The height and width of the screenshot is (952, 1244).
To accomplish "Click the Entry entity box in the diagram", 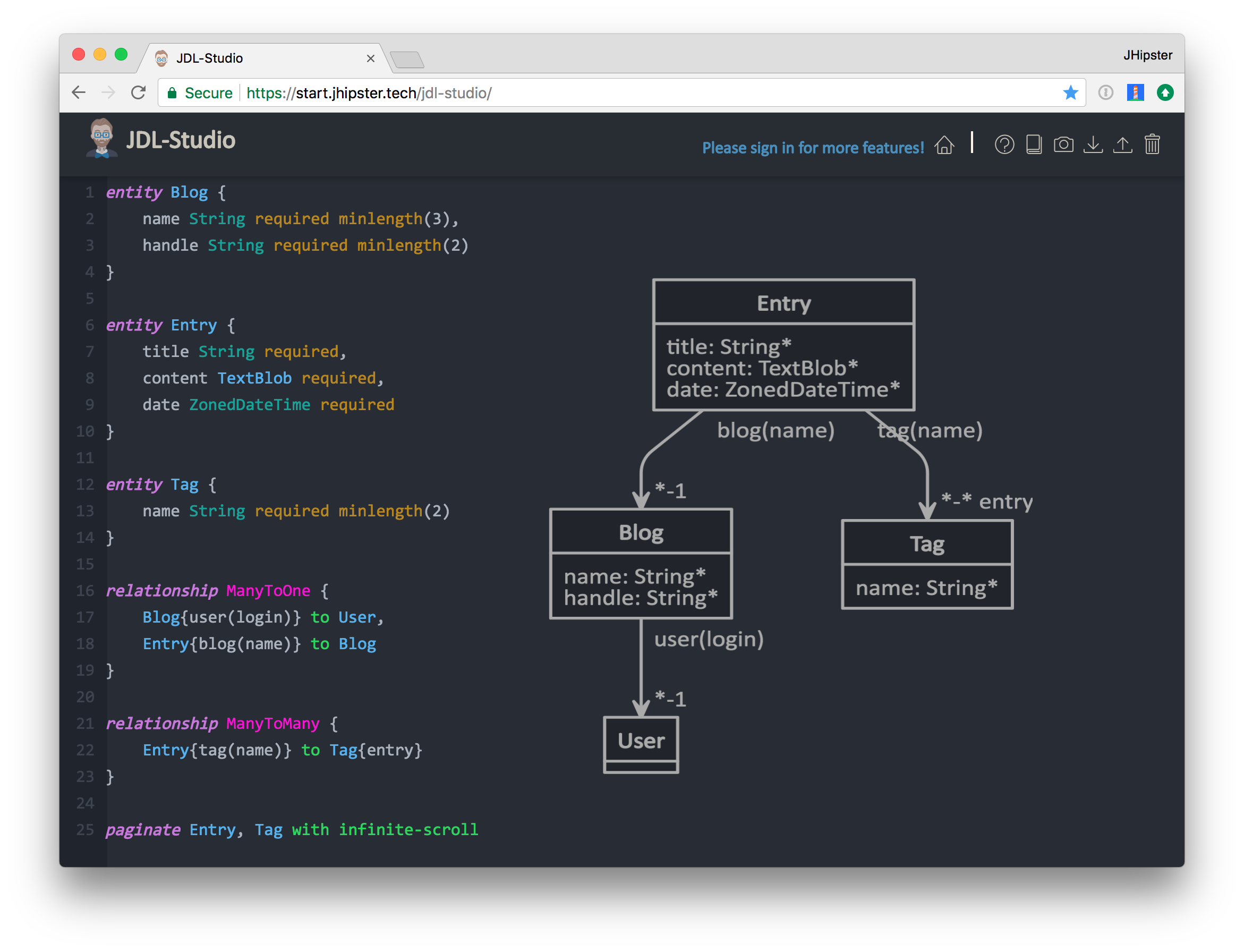I will [783, 345].
